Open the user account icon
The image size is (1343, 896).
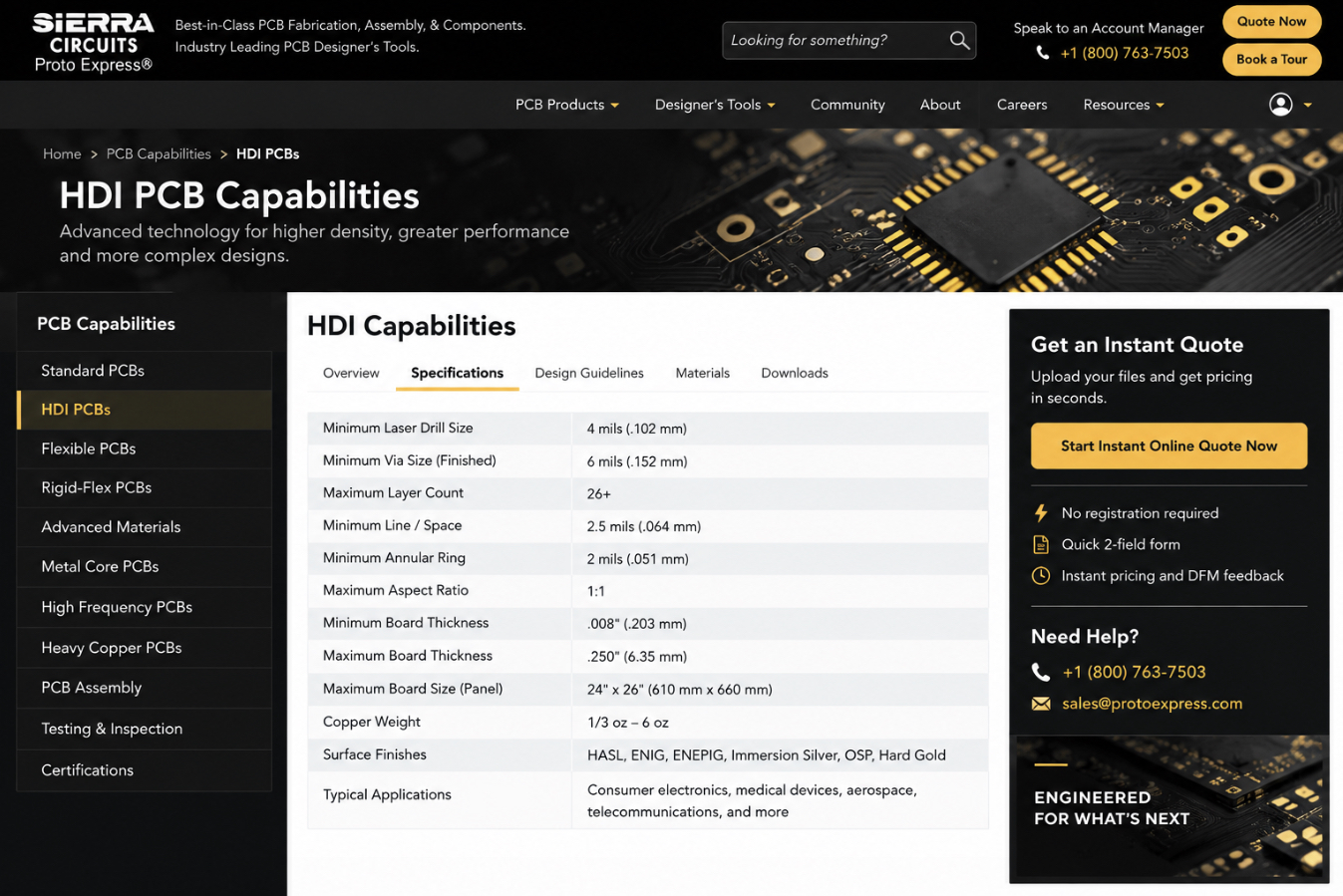[1281, 105]
